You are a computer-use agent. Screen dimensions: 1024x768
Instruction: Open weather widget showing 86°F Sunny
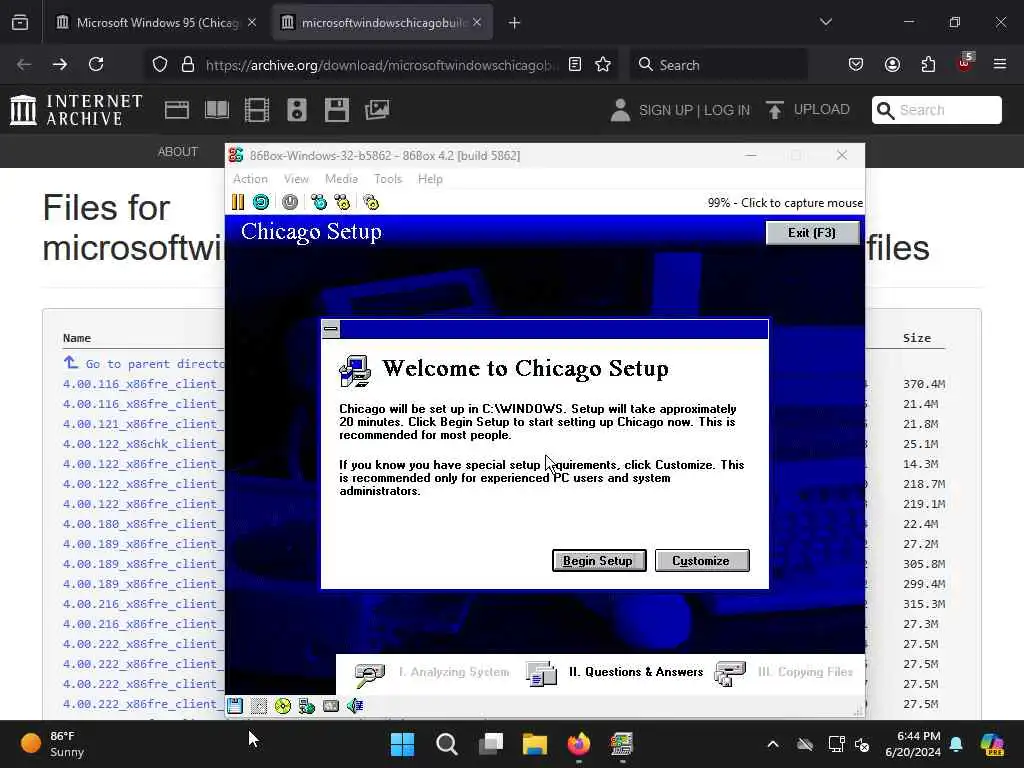52,744
